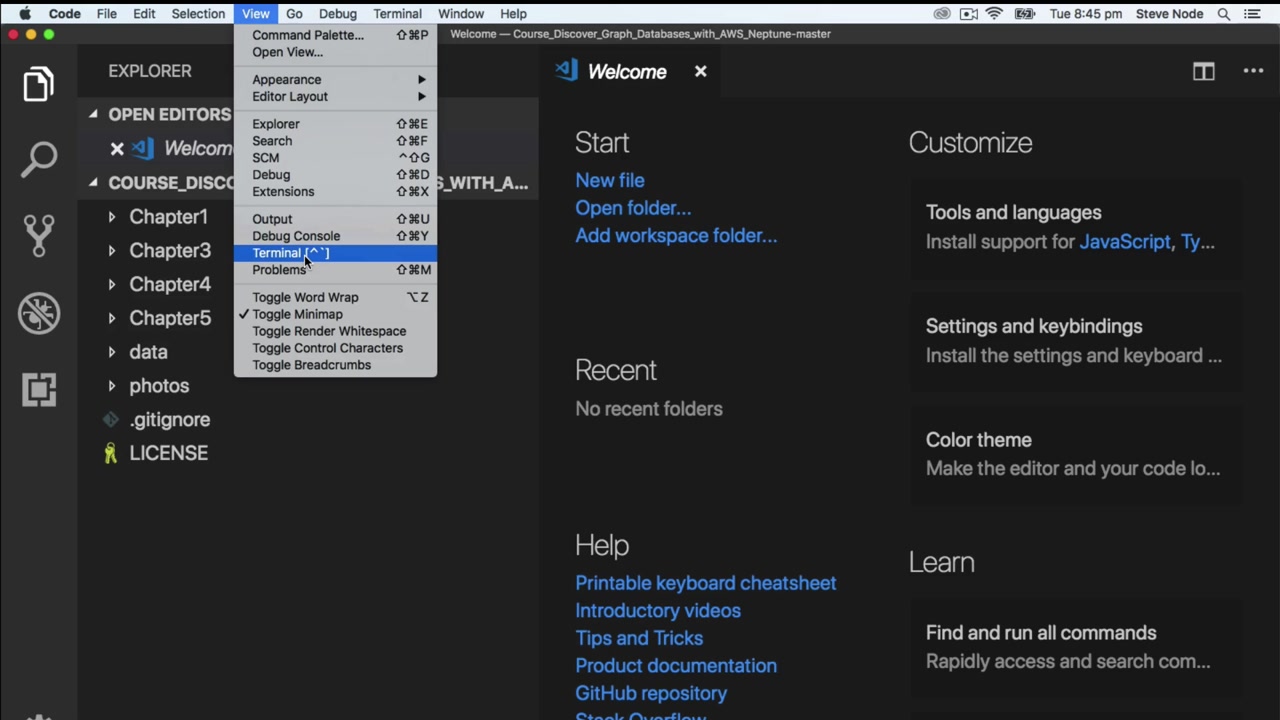Image resolution: width=1280 pixels, height=720 pixels.
Task: Click the Open folder... link
Action: [x=633, y=208]
